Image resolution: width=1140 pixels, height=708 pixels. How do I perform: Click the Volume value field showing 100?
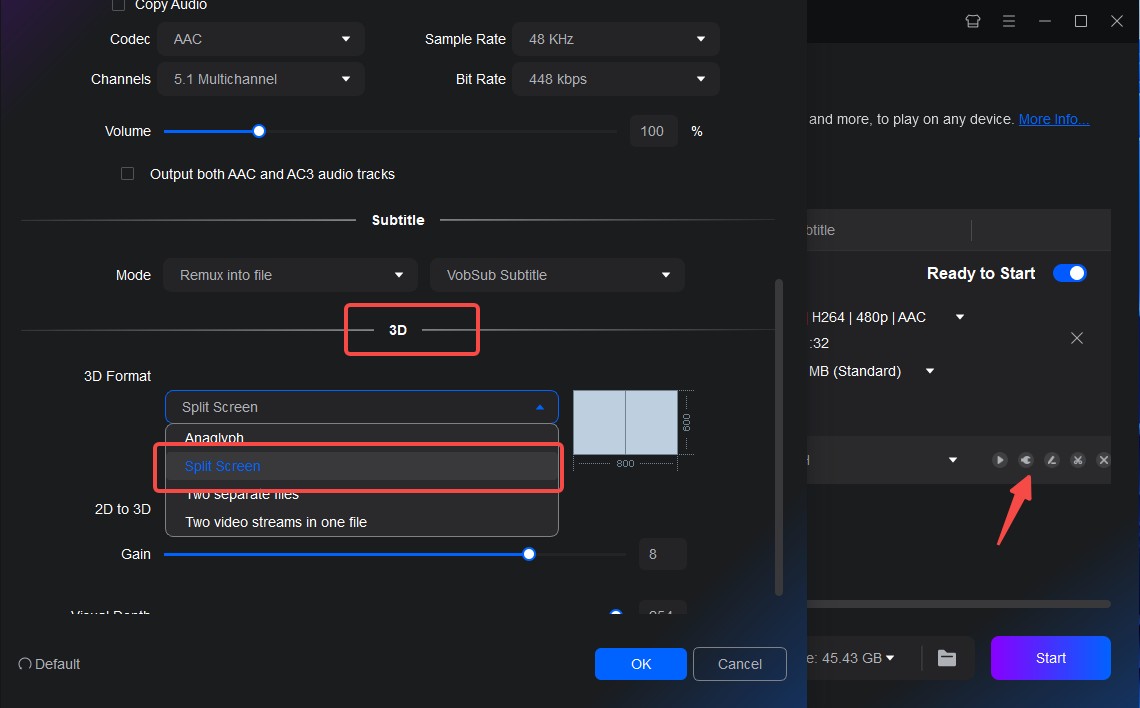point(654,132)
